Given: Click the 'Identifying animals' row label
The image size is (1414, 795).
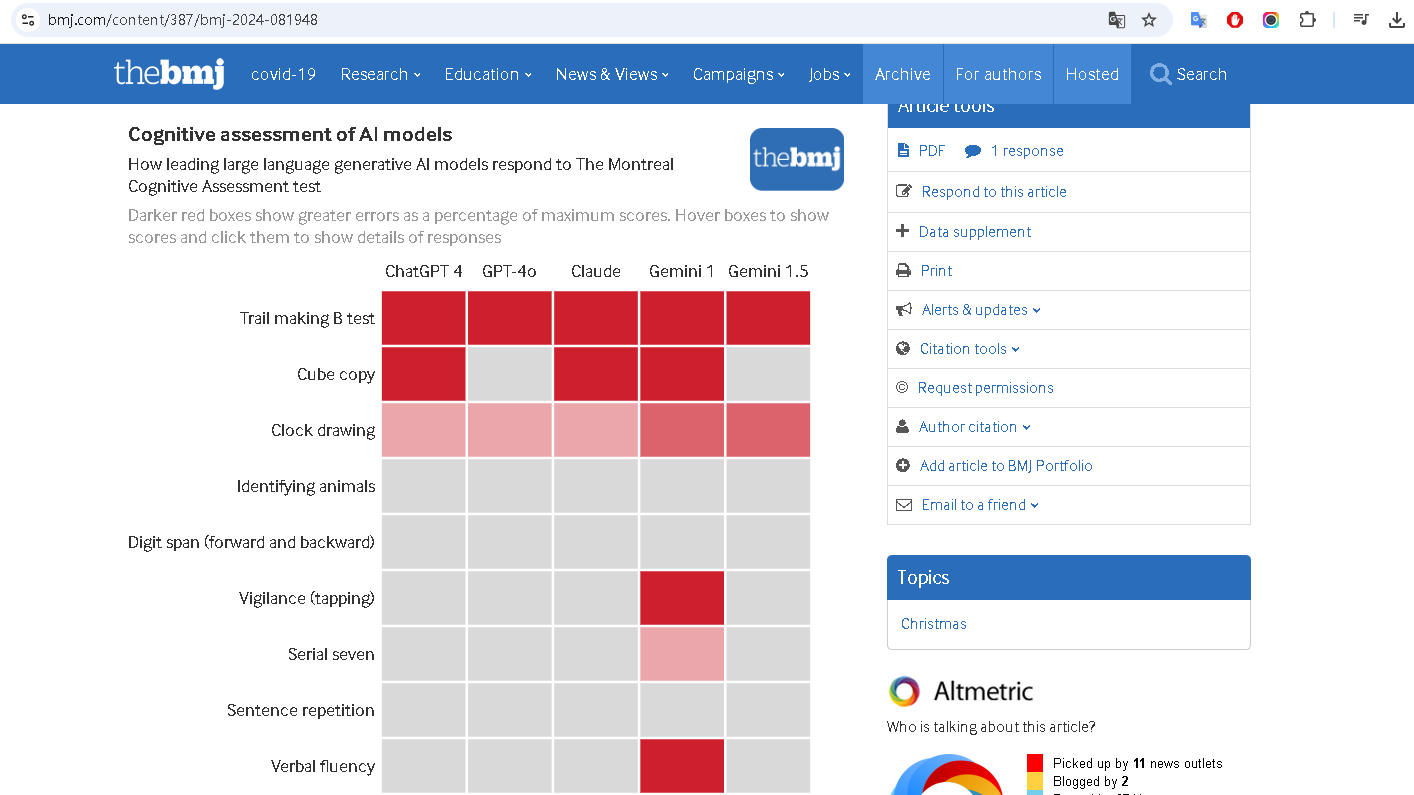Looking at the screenshot, I should pos(306,486).
